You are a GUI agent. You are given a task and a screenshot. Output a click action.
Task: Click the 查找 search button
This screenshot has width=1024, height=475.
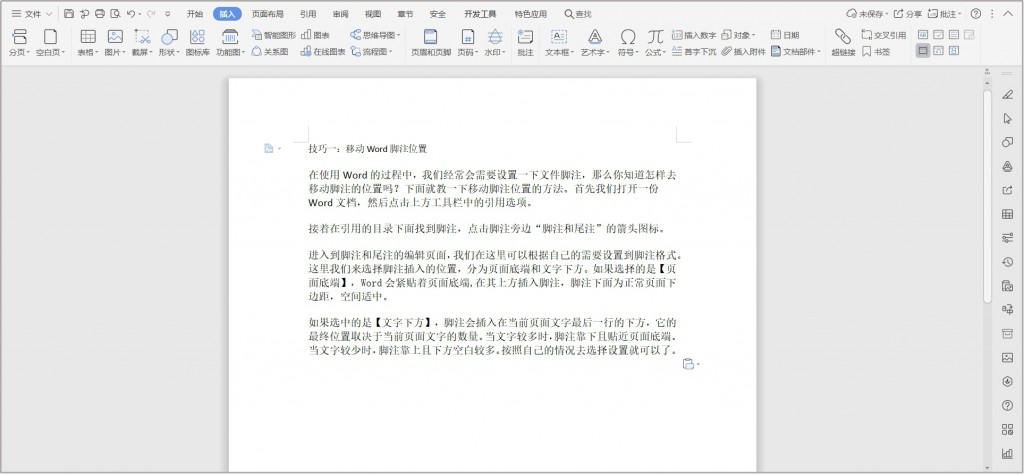click(x=578, y=14)
